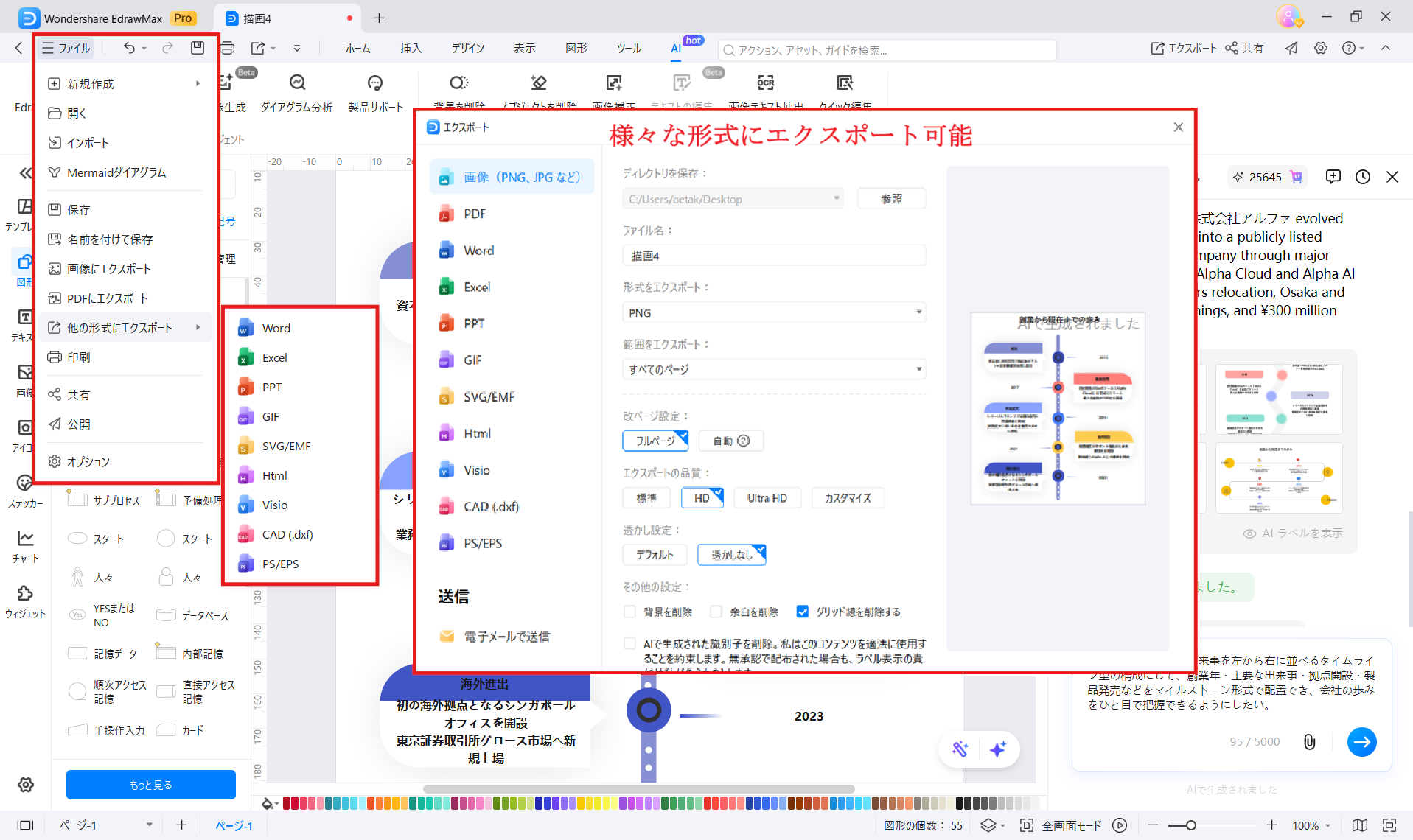Open the 製品サポート icon
Image resolution: width=1413 pixels, height=840 pixels.
376,94
